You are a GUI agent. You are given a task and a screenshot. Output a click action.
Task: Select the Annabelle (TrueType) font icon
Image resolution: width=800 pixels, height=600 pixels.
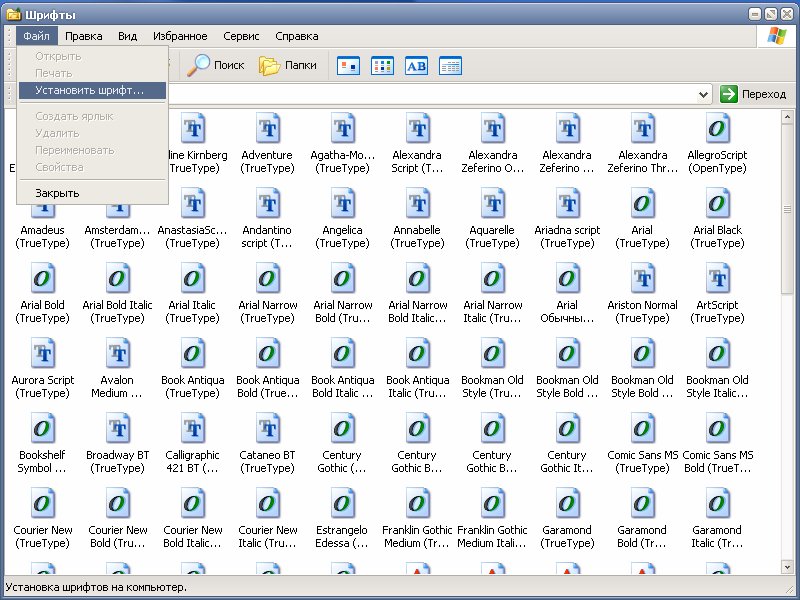(x=417, y=203)
